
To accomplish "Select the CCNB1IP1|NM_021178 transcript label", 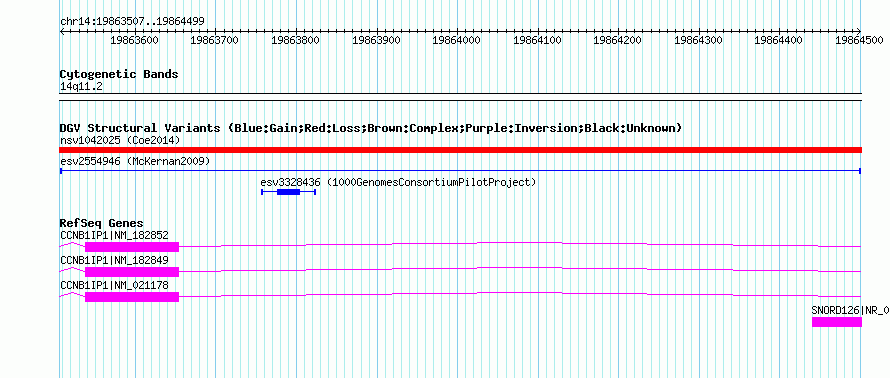I will tap(115, 285).
